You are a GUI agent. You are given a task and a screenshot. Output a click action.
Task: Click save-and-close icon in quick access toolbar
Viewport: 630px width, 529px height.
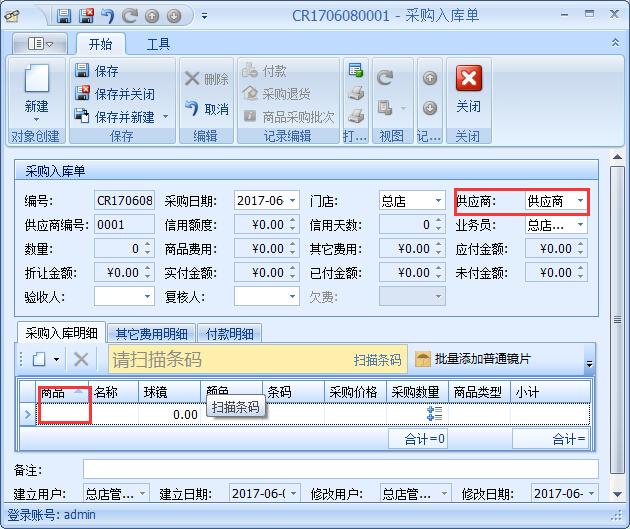point(86,16)
